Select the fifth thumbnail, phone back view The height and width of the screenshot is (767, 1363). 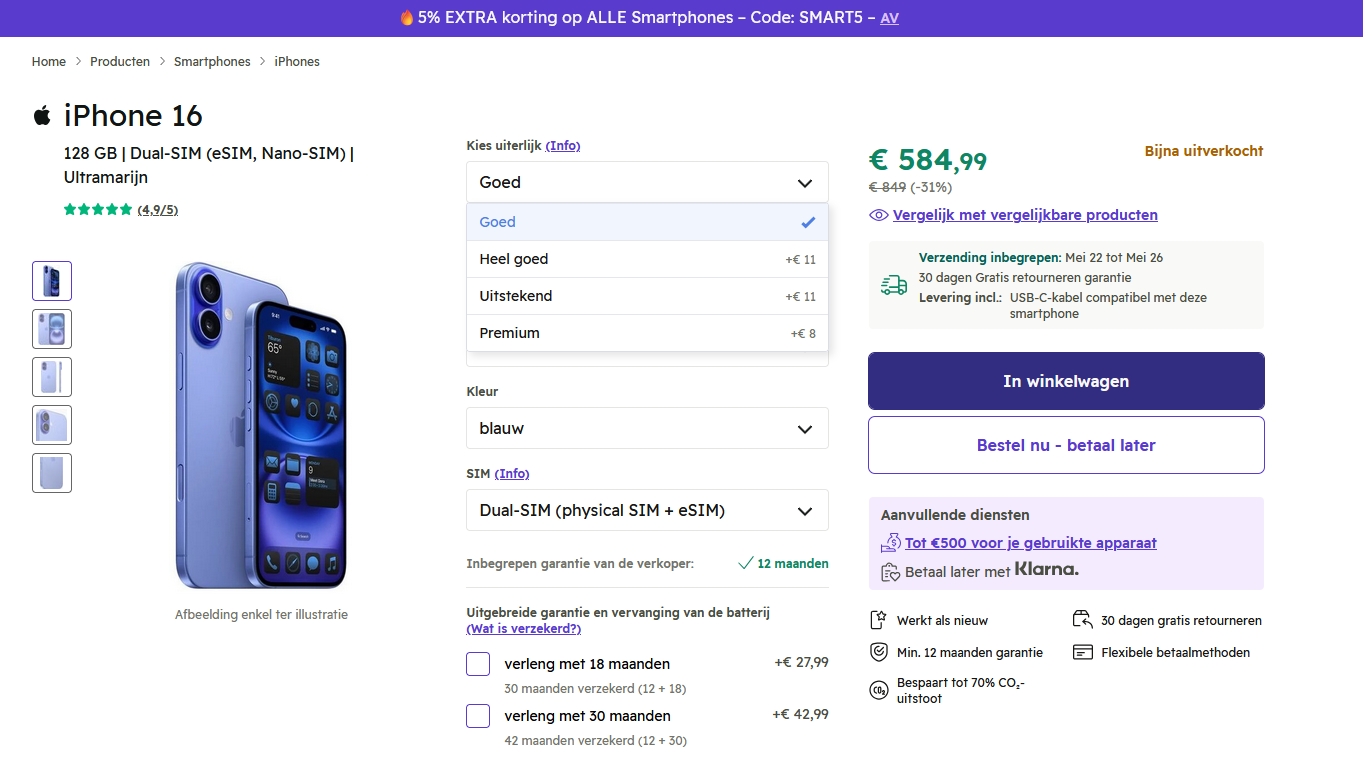(52, 473)
